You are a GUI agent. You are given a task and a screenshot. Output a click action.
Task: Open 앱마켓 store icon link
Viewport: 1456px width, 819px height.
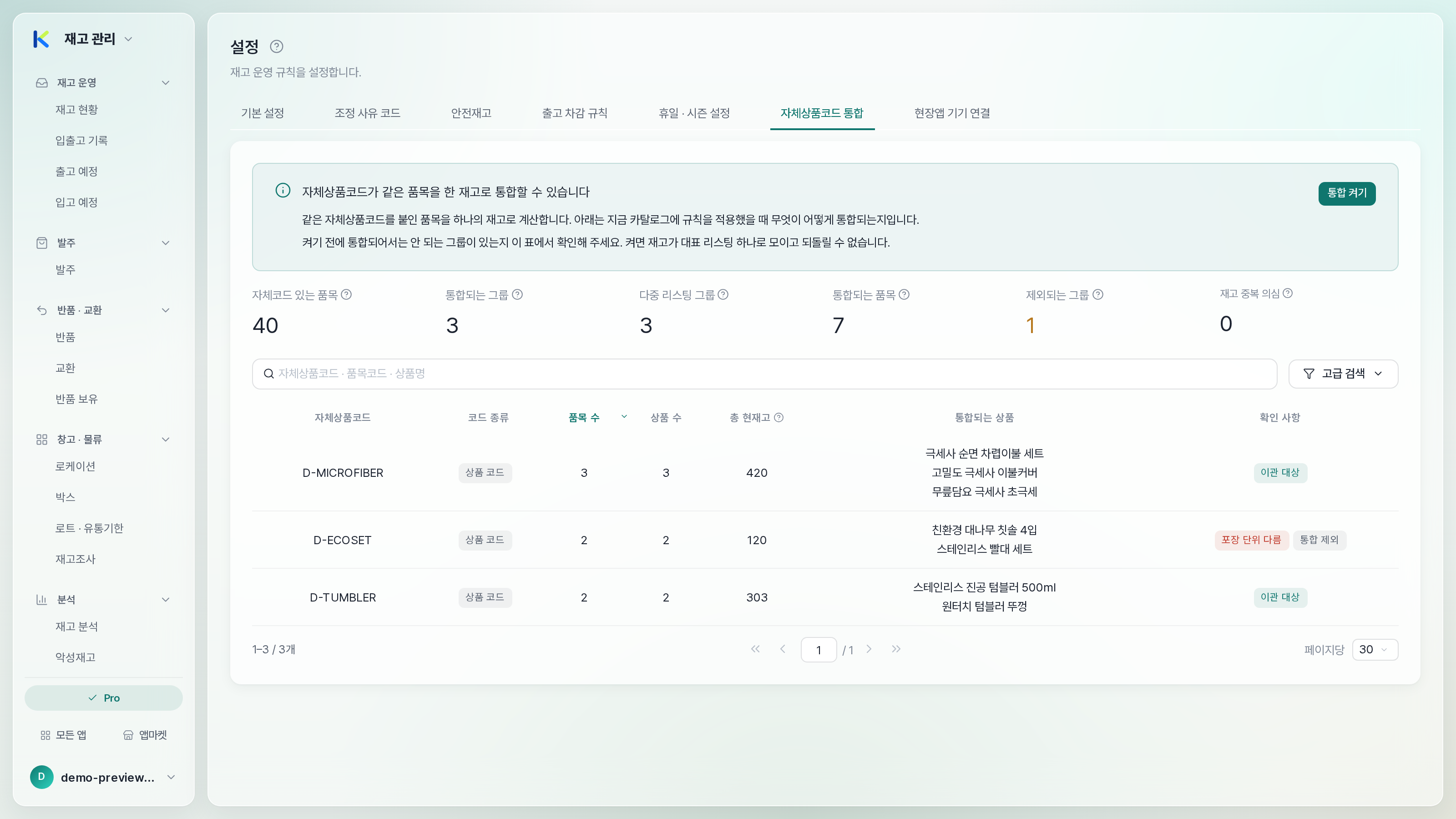pos(145,735)
